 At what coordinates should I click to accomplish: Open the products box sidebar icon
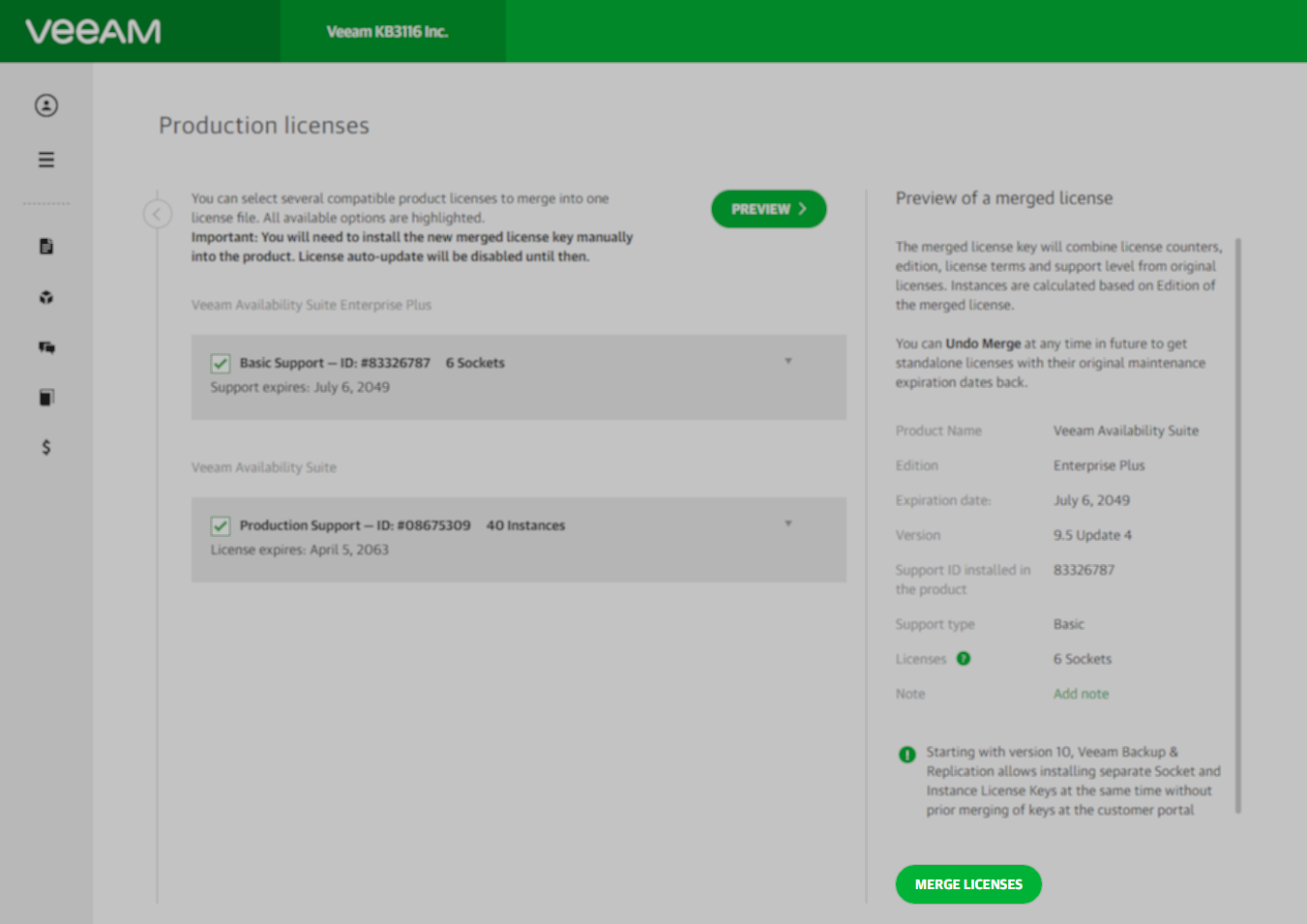[46, 298]
